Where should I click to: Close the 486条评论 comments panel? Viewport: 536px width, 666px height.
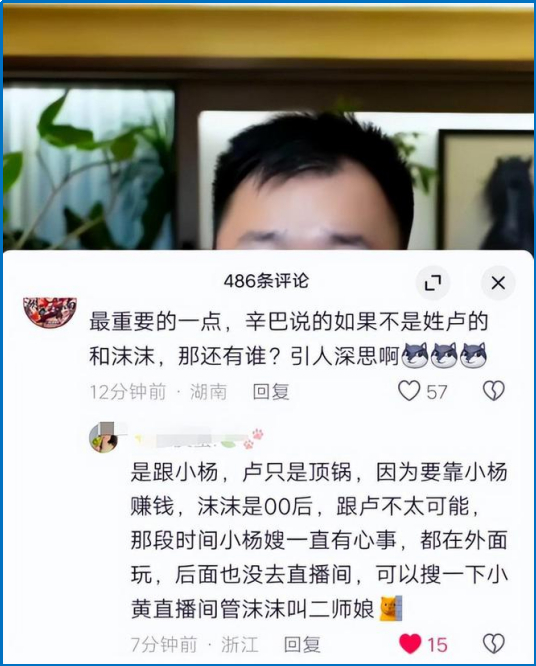498,283
